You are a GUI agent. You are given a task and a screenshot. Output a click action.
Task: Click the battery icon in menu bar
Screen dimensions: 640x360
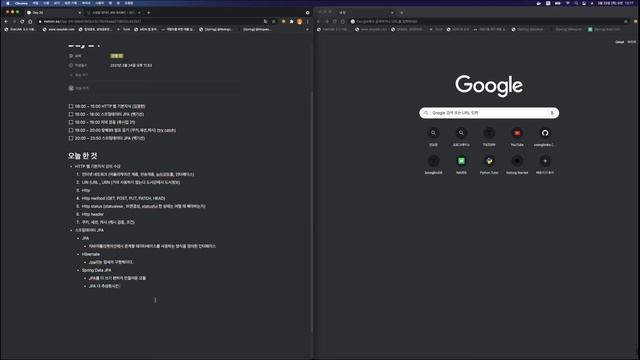[558, 3]
